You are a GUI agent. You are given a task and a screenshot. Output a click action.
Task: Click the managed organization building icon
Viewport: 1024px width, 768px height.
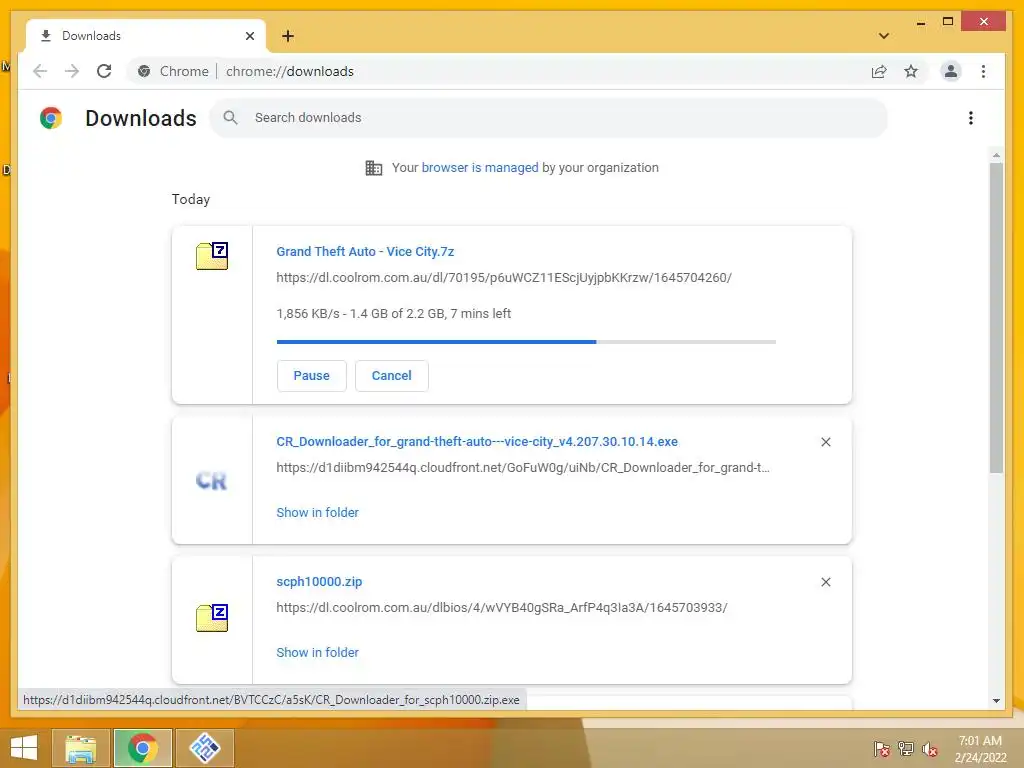pyautogui.click(x=374, y=168)
